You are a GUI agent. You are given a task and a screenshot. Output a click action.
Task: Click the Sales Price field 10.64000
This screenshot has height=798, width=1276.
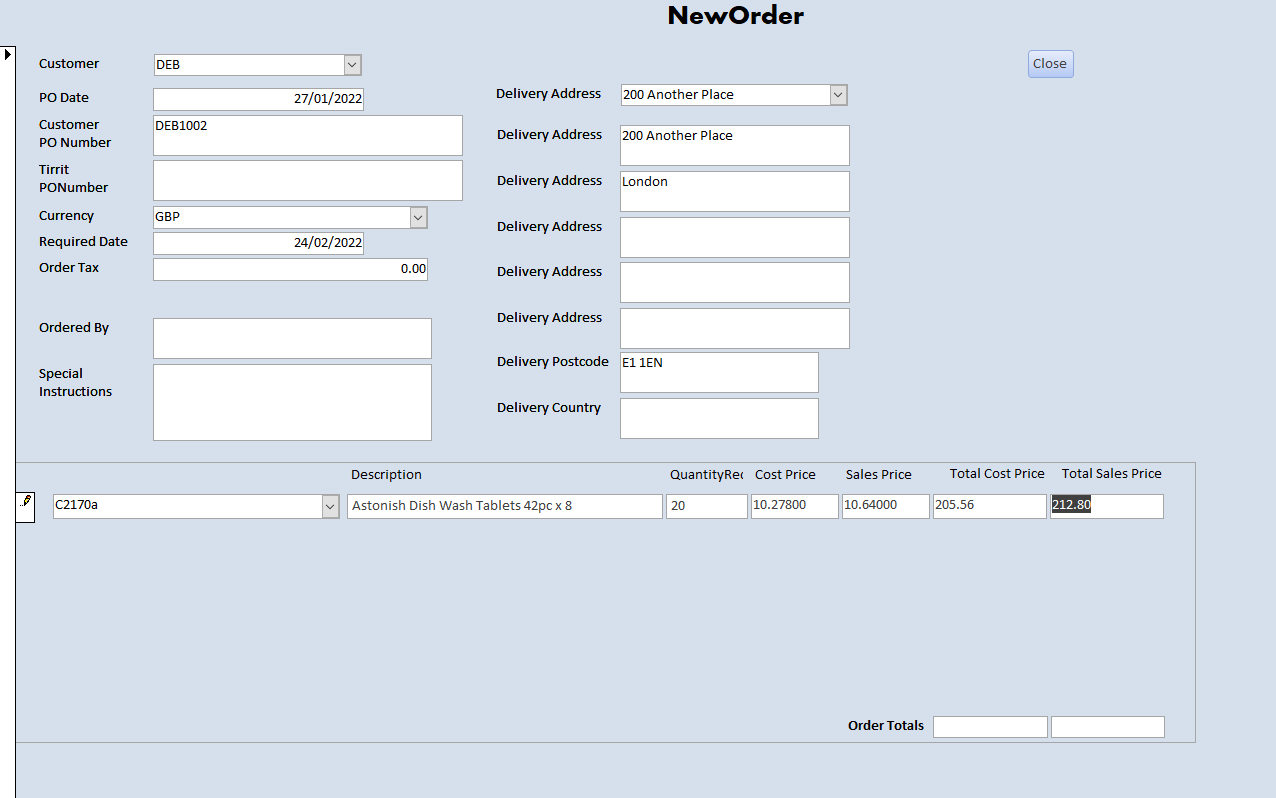886,506
